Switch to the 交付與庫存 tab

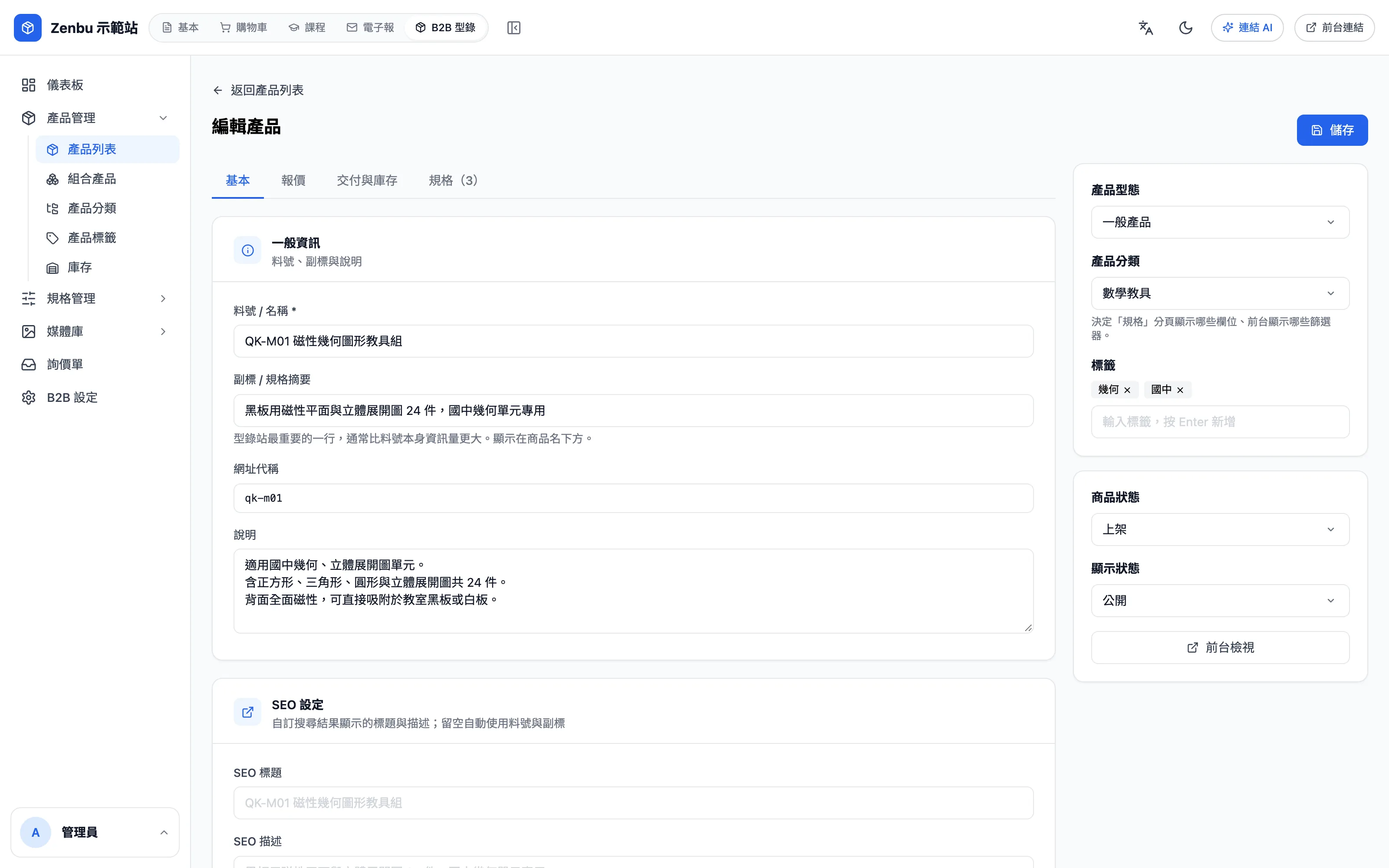tap(367, 180)
